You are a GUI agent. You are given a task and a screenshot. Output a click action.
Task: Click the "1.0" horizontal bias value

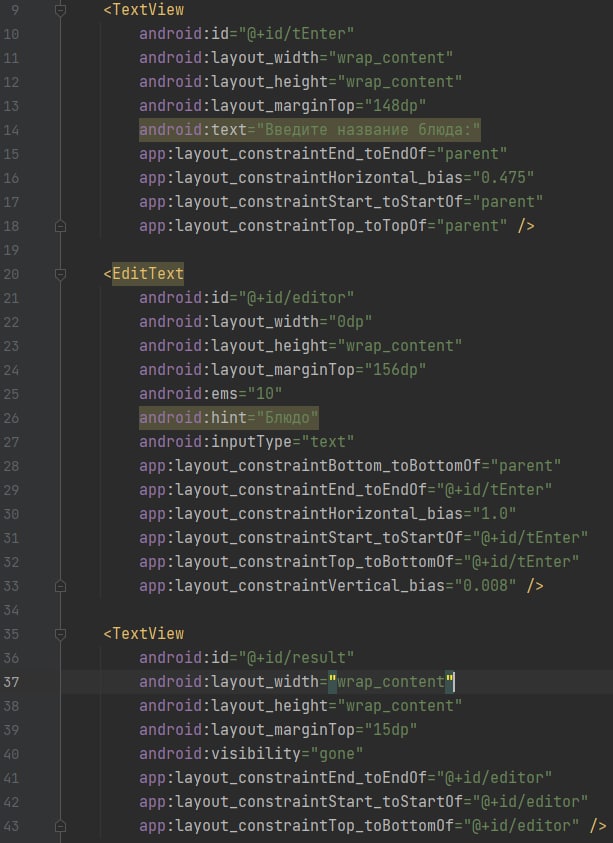494,513
